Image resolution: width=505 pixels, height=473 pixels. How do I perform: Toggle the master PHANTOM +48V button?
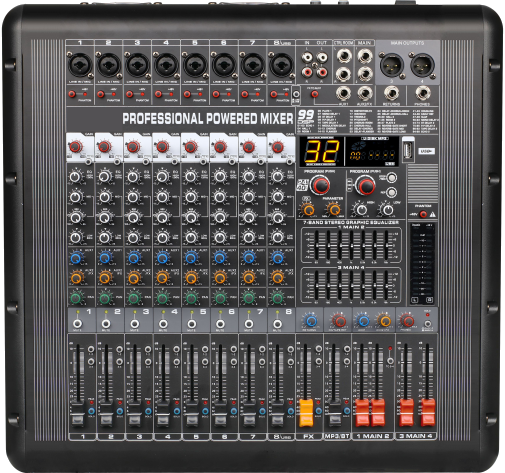(423, 214)
